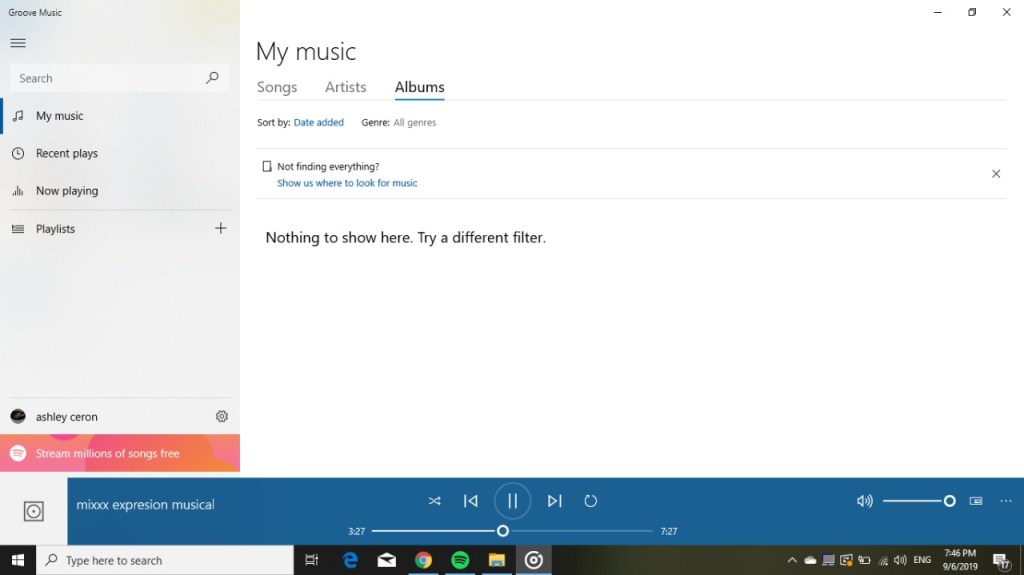Toggle repeat mode
Viewport: 1024px width, 575px height.
(x=590, y=501)
